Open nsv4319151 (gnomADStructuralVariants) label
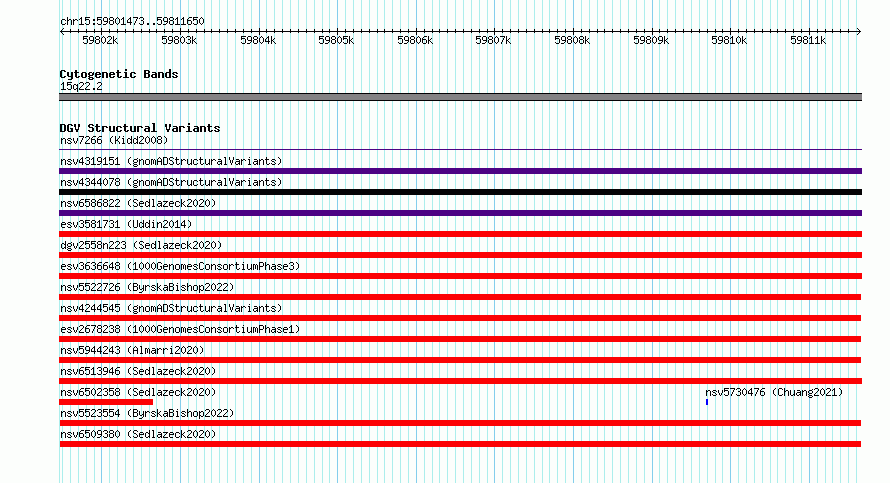The image size is (890, 483). tap(171, 161)
